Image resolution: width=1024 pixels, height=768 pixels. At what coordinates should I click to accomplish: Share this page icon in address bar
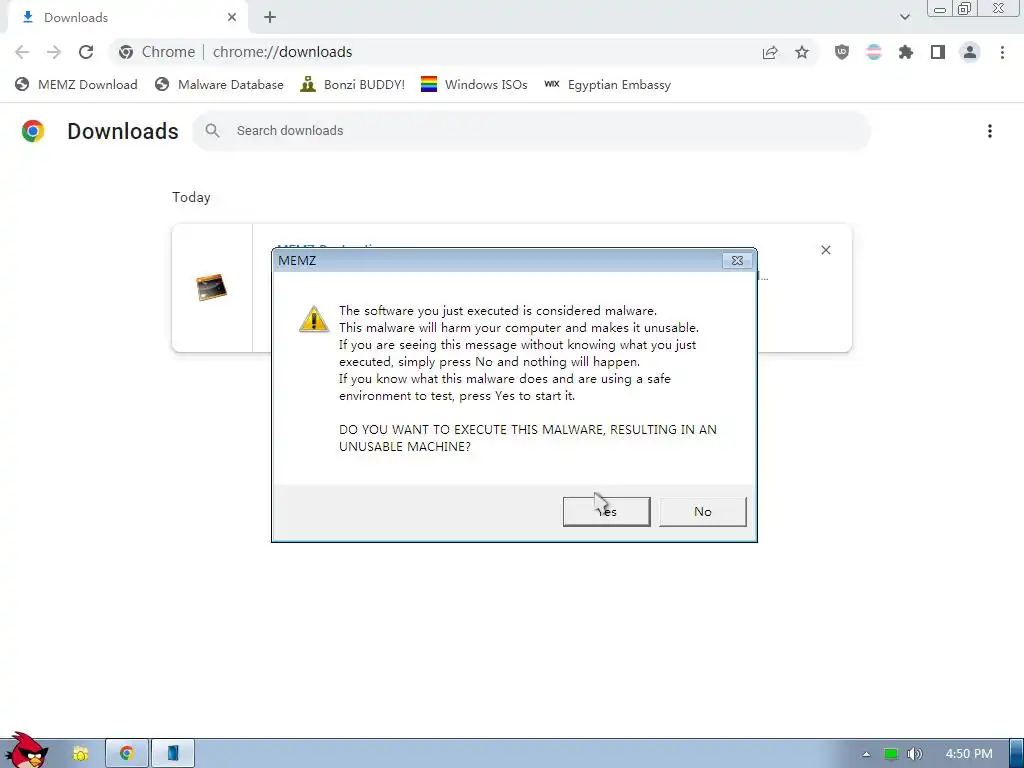tap(770, 52)
